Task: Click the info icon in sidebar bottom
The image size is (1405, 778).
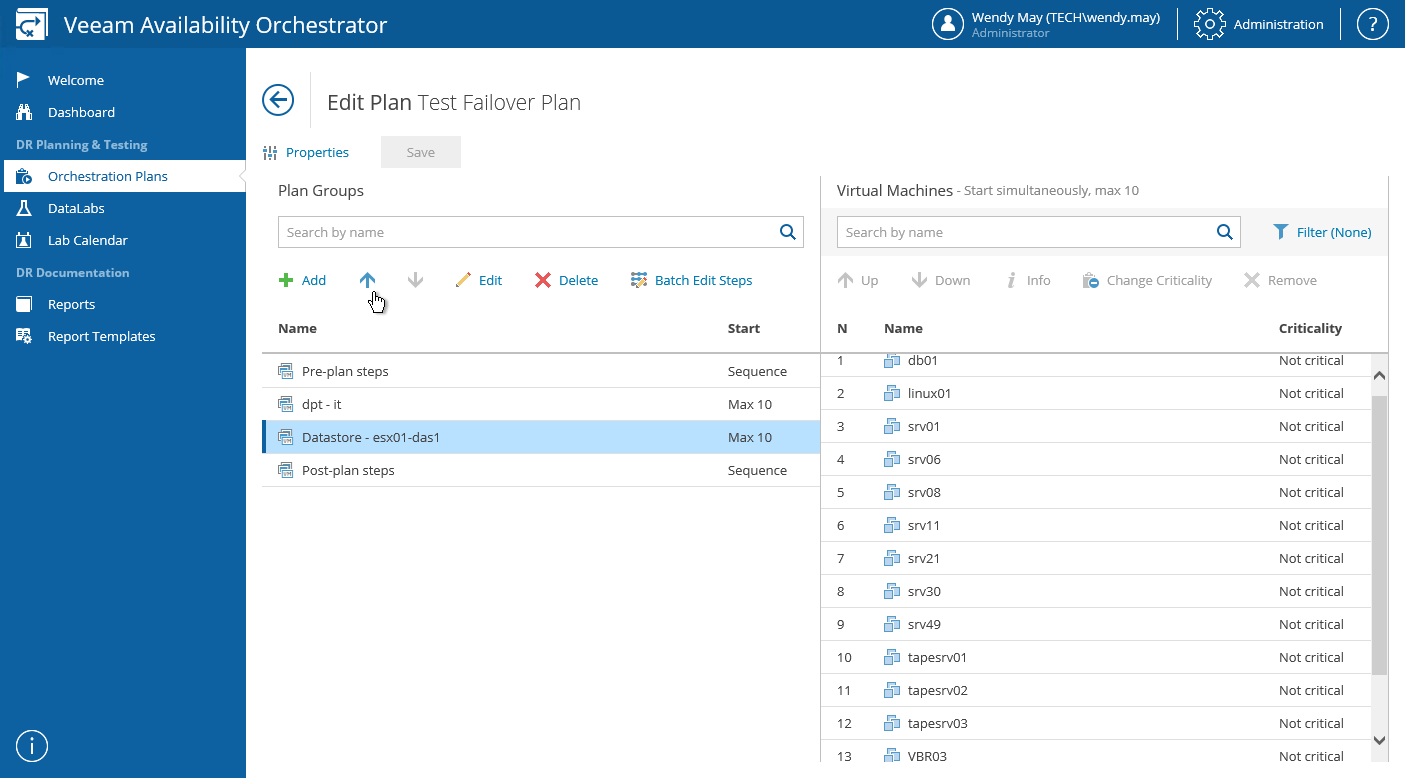Action: click(33, 746)
